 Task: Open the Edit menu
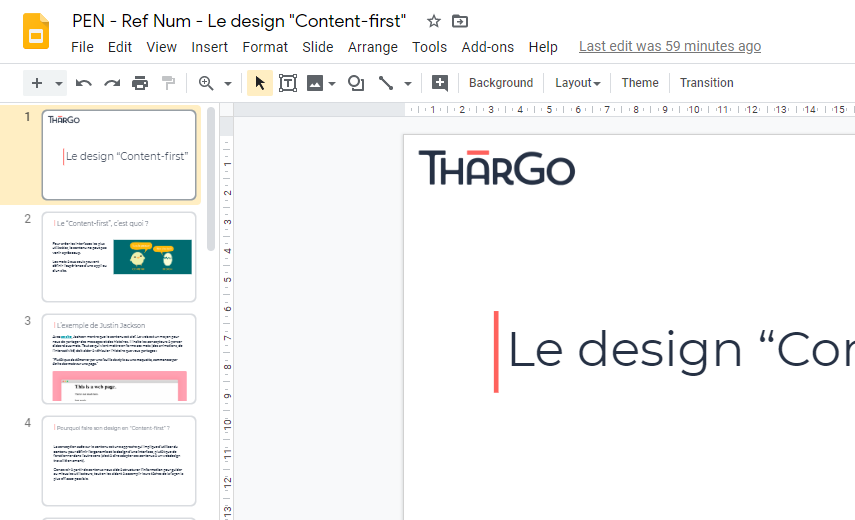[119, 47]
